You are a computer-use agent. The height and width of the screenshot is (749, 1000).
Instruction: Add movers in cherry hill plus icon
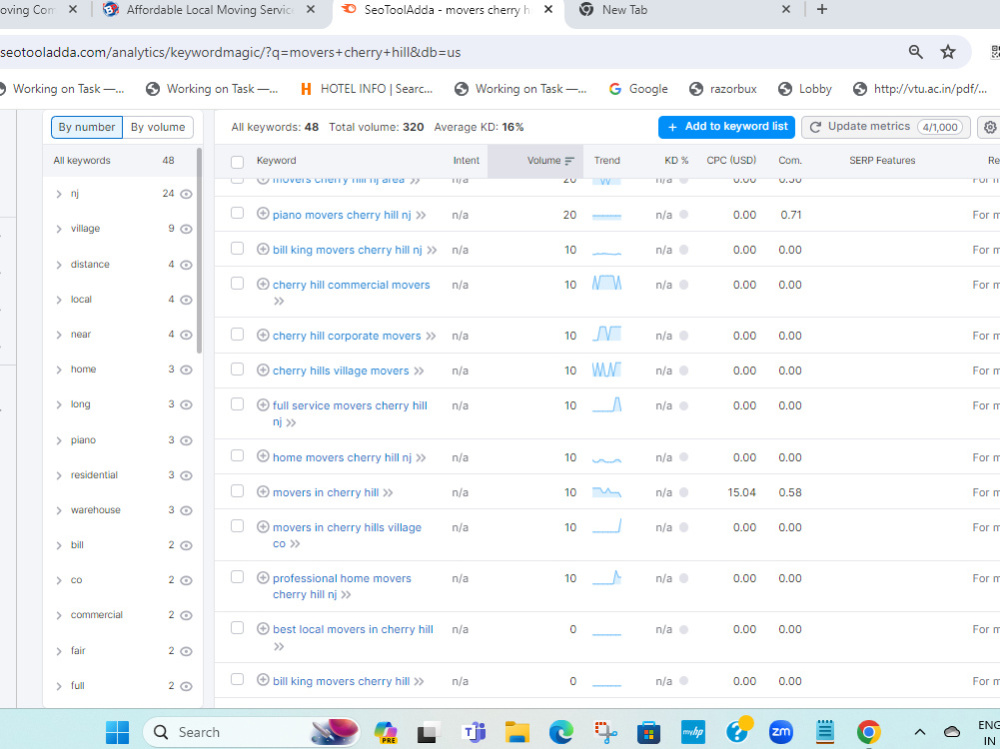click(x=263, y=491)
